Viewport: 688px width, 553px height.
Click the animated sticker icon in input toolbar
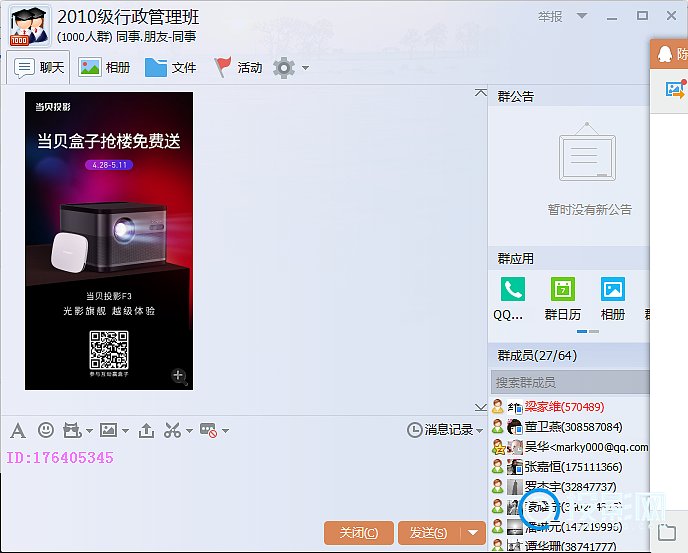pos(72,431)
